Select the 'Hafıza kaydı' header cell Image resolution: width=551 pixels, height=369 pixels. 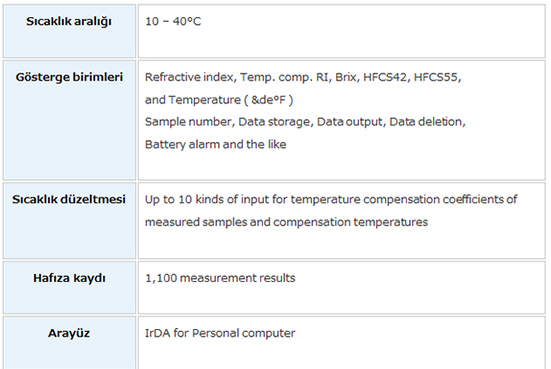click(69, 287)
